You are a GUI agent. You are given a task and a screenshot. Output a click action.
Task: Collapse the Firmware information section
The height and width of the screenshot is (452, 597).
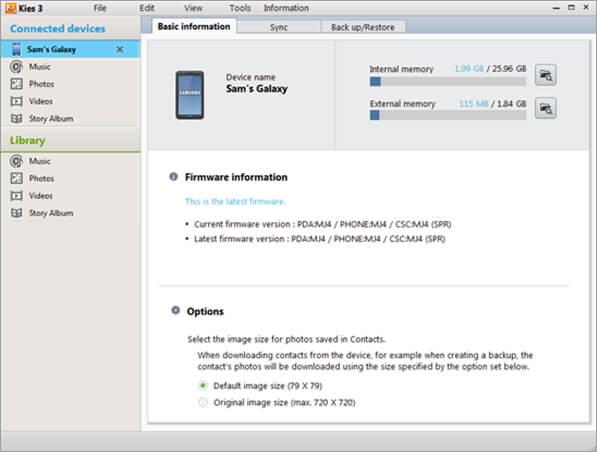(x=174, y=177)
